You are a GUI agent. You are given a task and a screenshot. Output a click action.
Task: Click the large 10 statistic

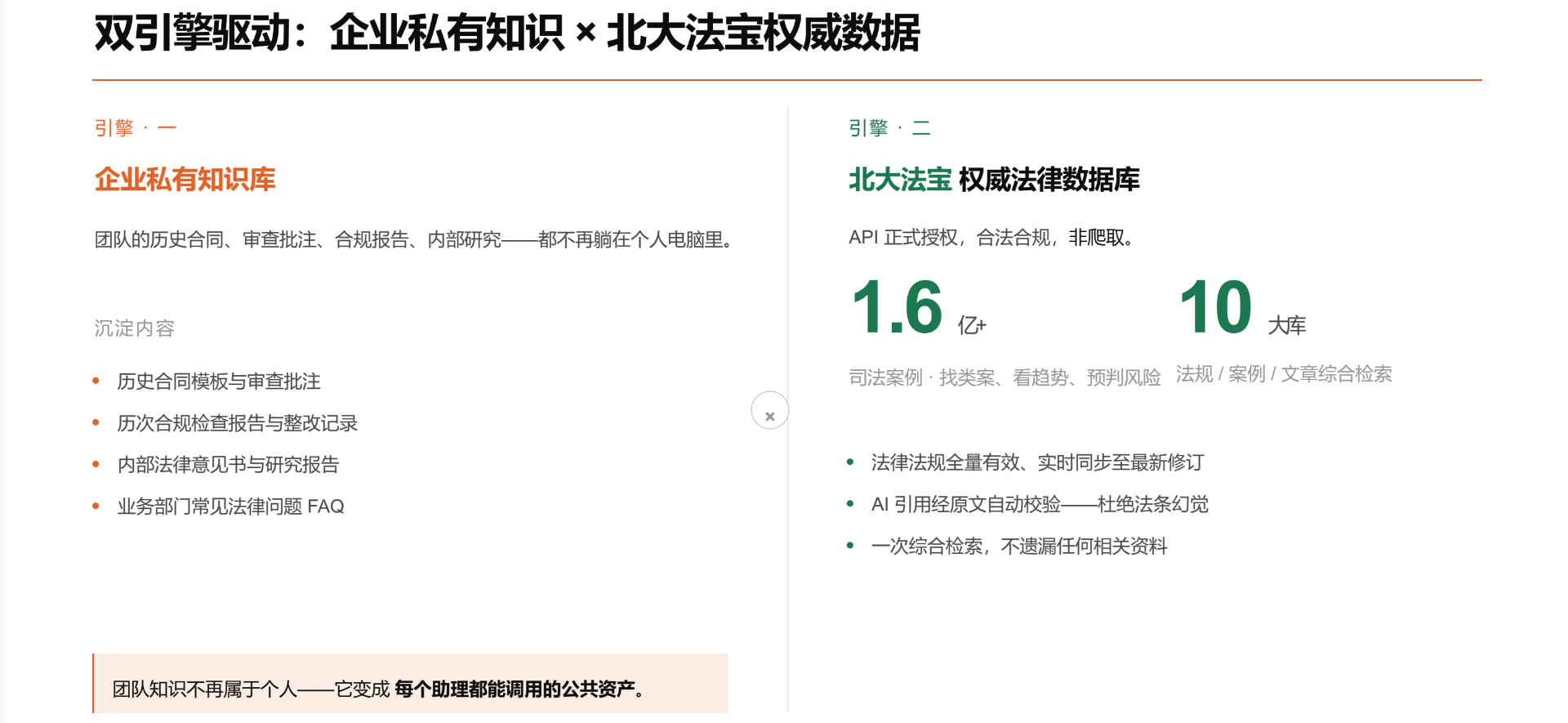pos(1216,308)
